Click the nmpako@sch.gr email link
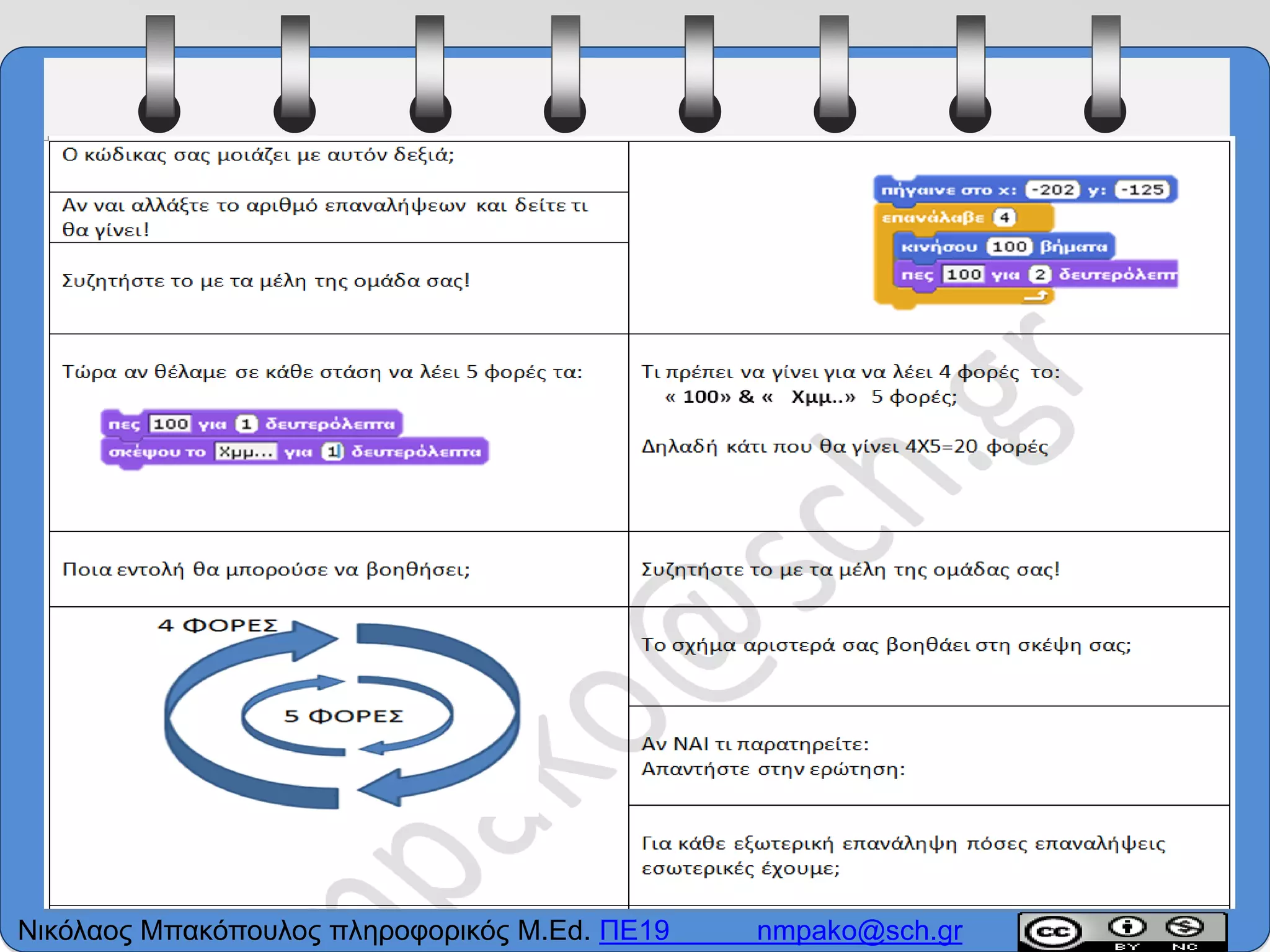The image size is (1270, 952). point(859,930)
